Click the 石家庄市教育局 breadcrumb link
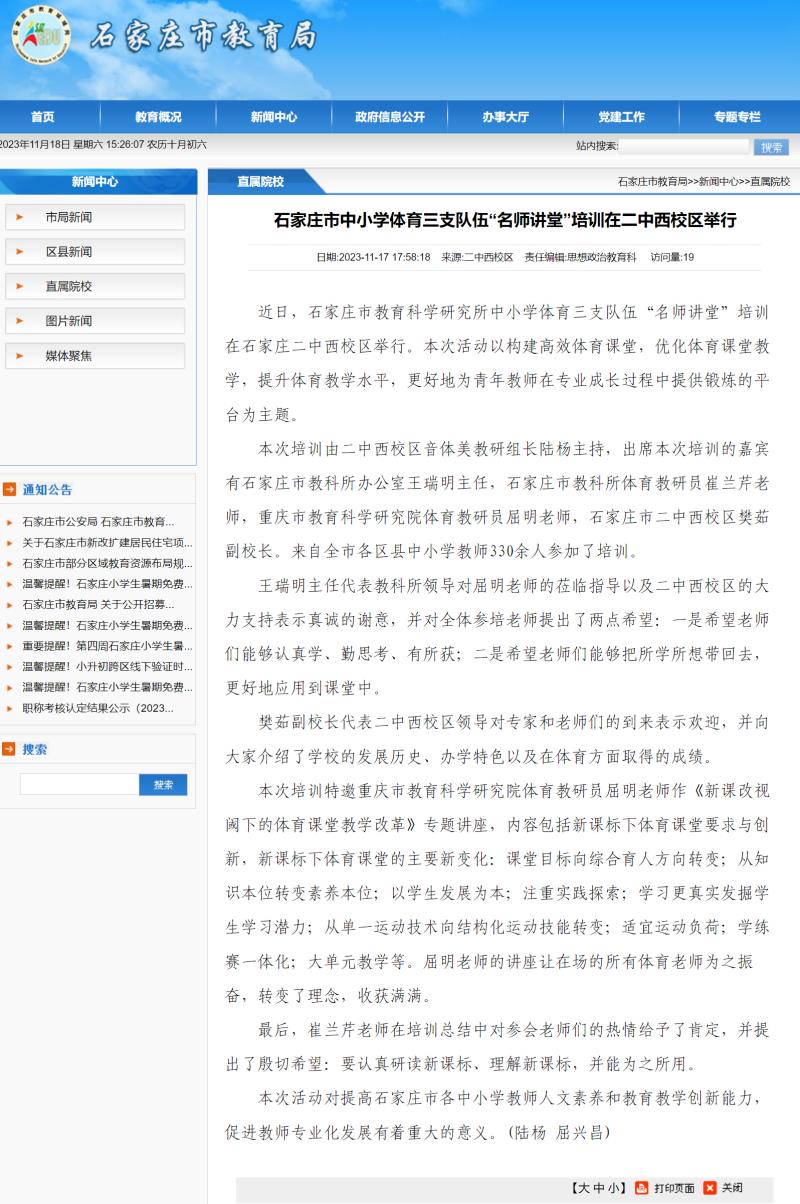The image size is (800, 1204). pyautogui.click(x=652, y=182)
